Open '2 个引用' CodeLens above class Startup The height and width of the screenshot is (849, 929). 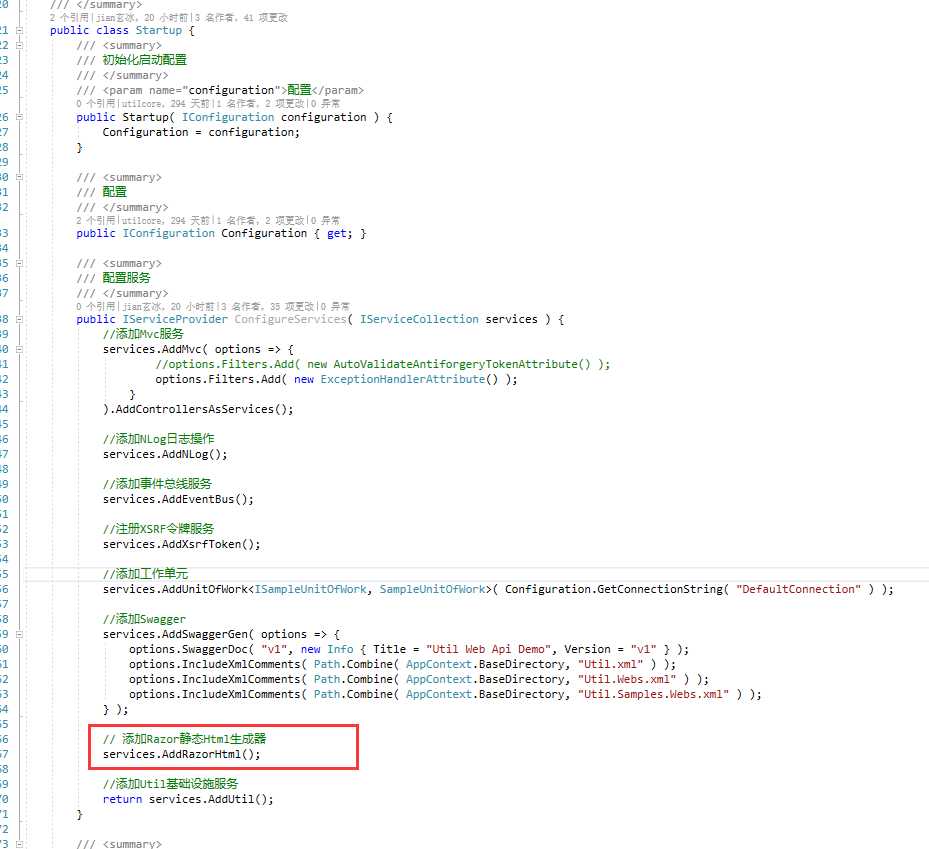click(69, 18)
